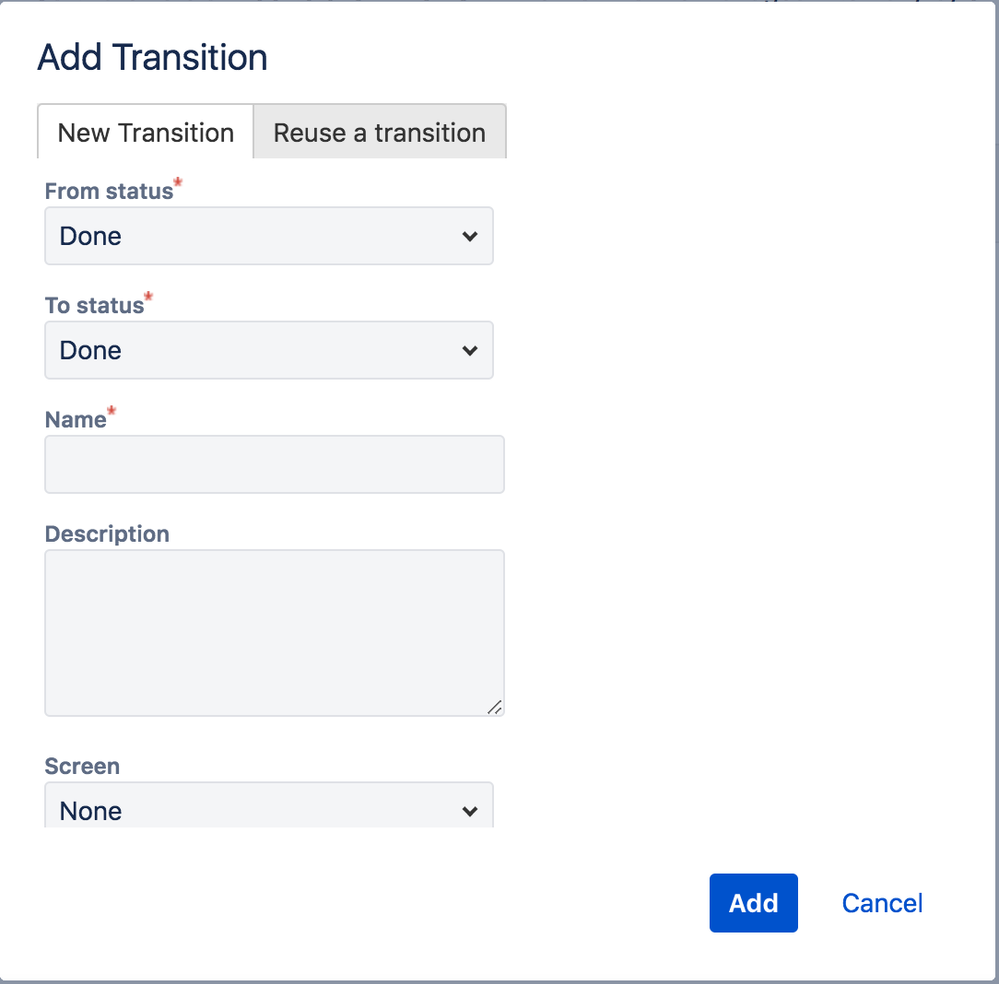Click the Add Transition dialog title

tap(152, 57)
